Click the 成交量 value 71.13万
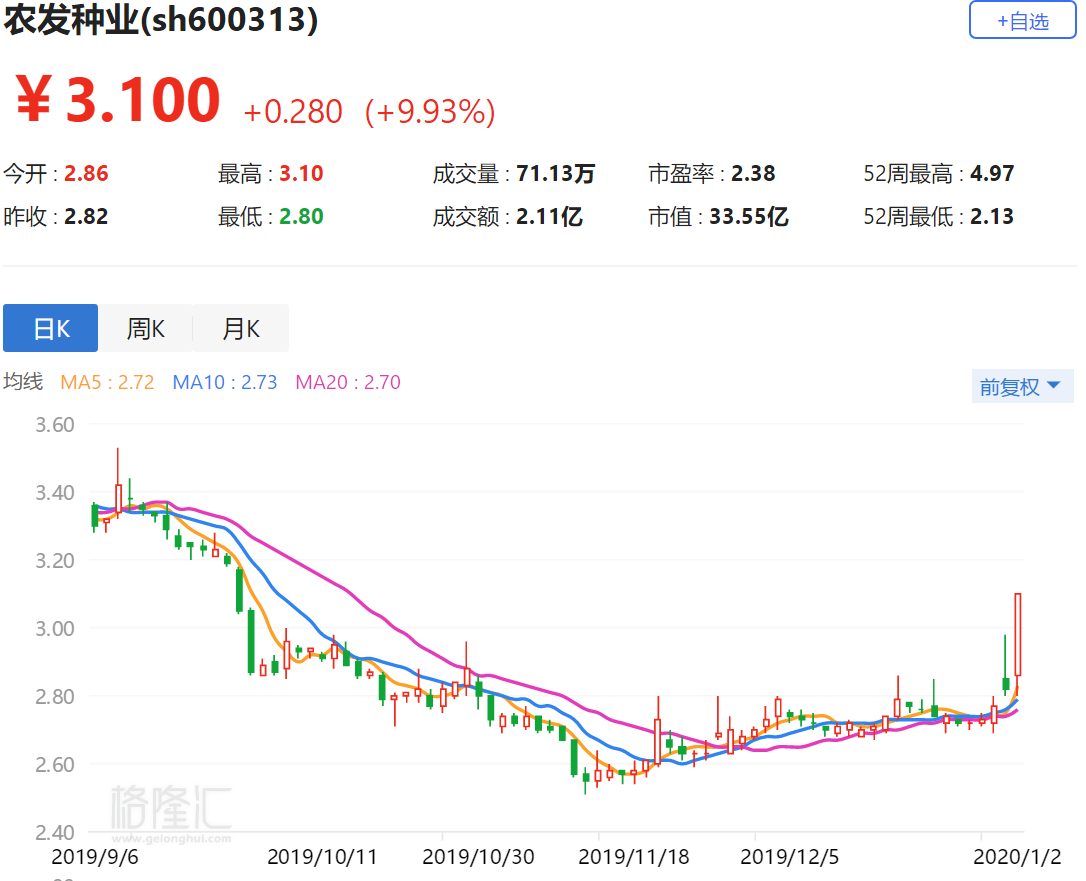Image resolution: width=1086 pixels, height=881 pixels. [x=555, y=173]
